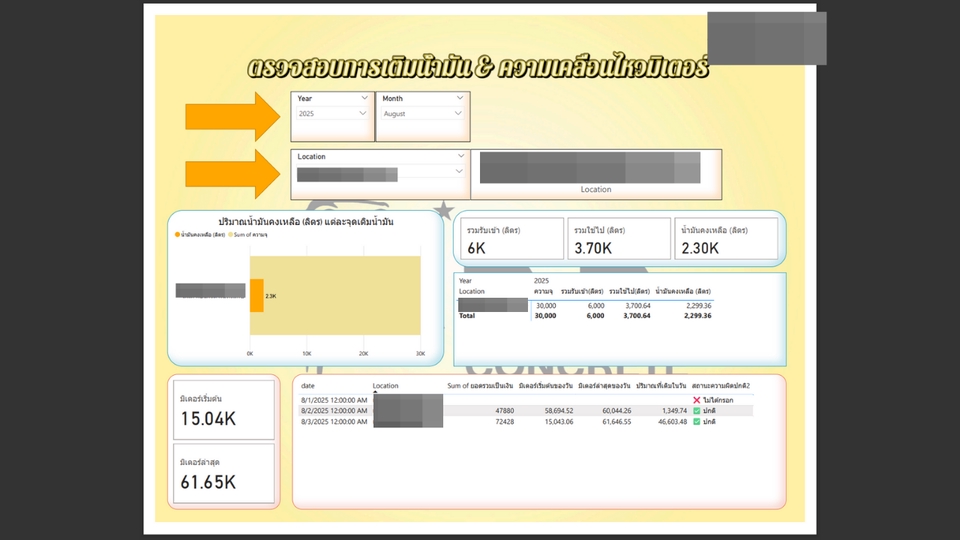Screen dimensions: 960x540
Task: Collapse the Year slicer header chevron
Action: point(364,98)
